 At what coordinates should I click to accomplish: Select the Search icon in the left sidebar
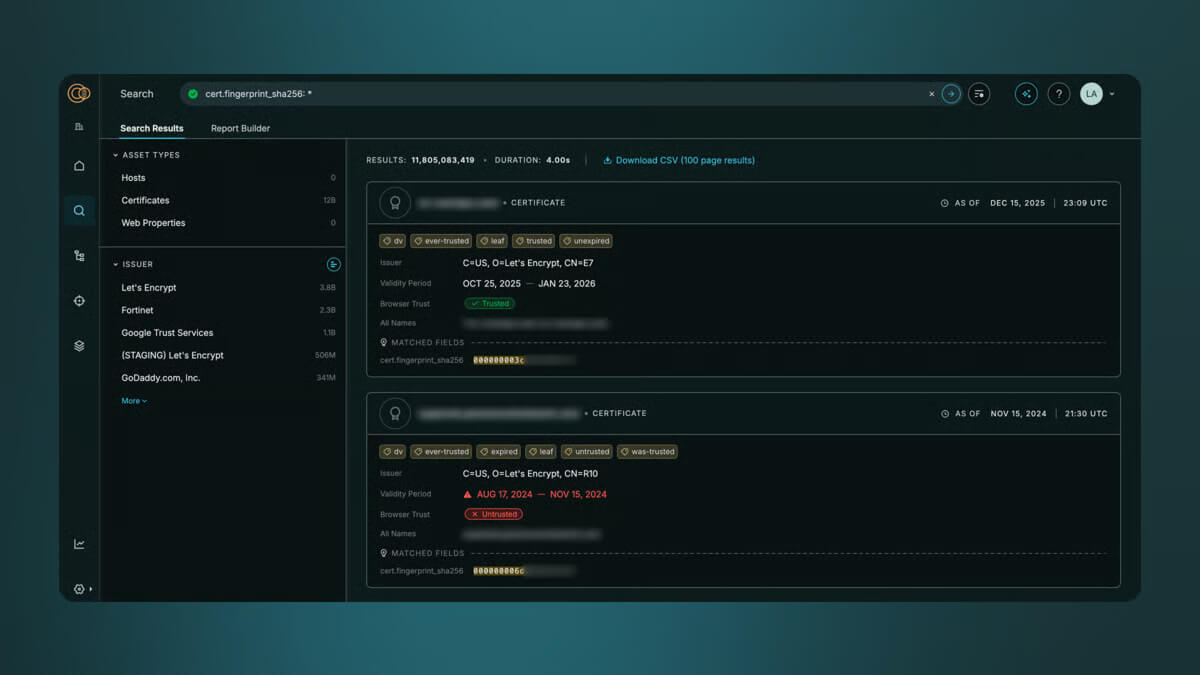[x=79, y=210]
